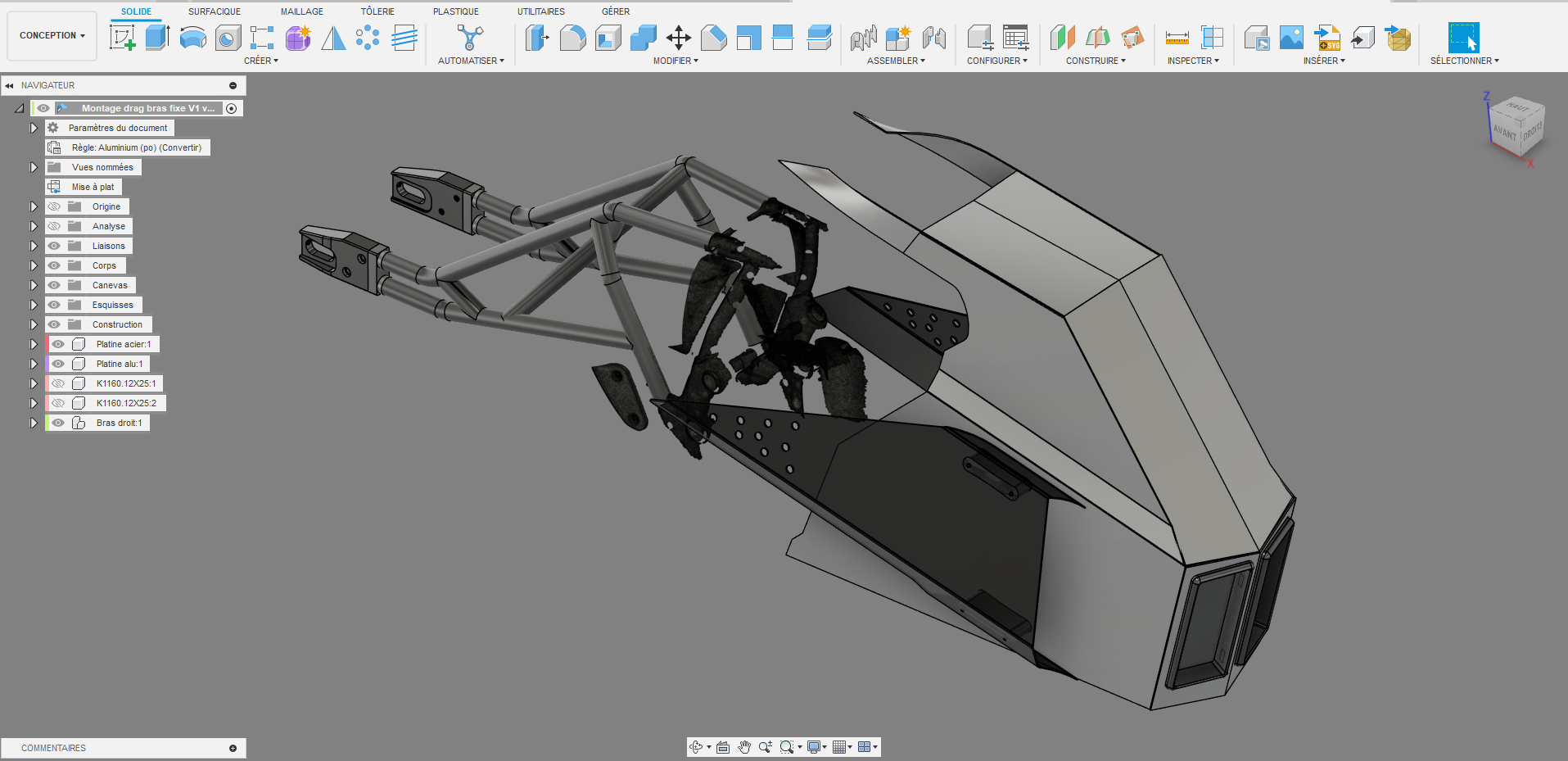Image resolution: width=1568 pixels, height=761 pixels.
Task: Click the Pan hand icon
Action: [743, 747]
